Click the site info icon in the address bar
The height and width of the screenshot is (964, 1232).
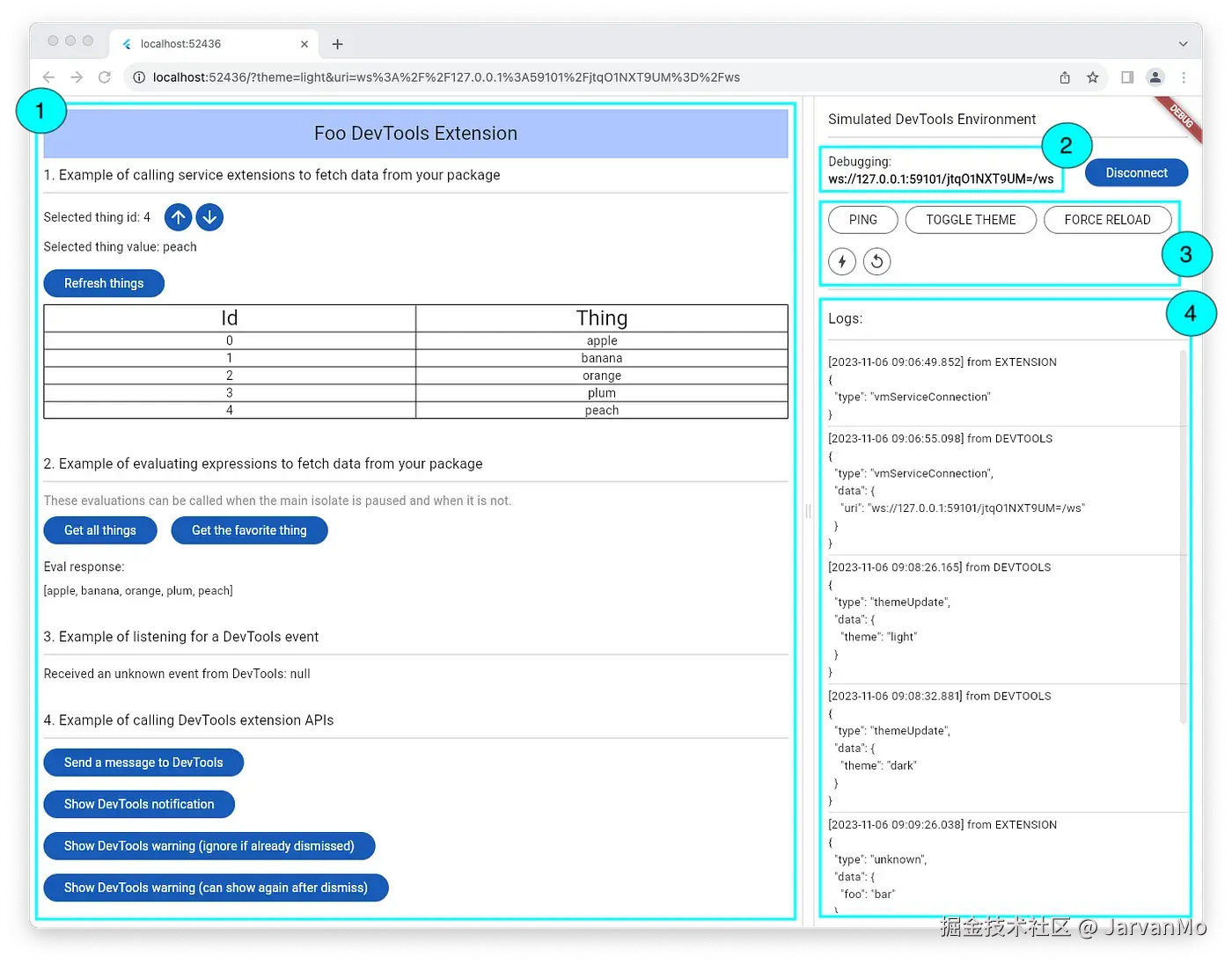coord(139,77)
